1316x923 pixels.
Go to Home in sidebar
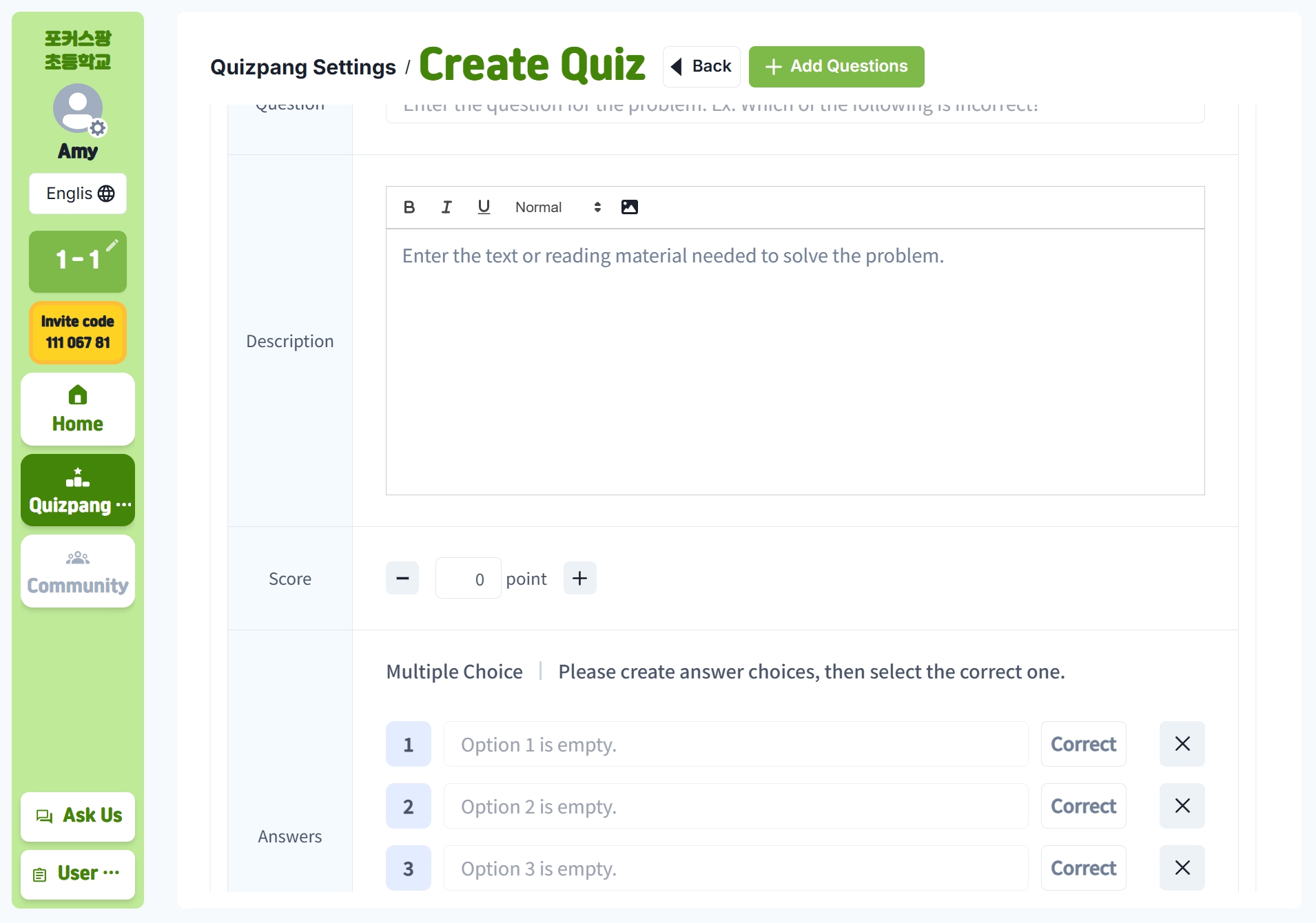click(78, 409)
